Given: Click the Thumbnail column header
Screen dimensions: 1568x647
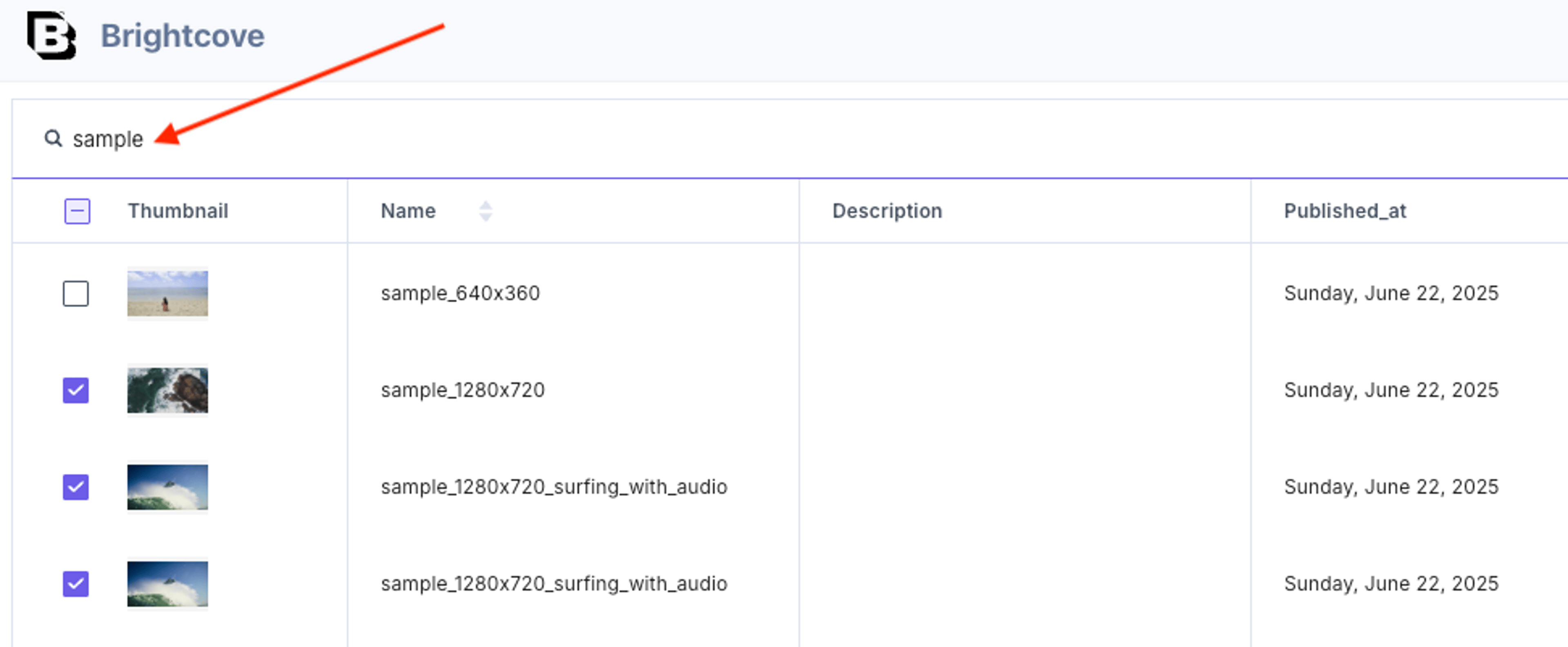Looking at the screenshot, I should coord(178,211).
